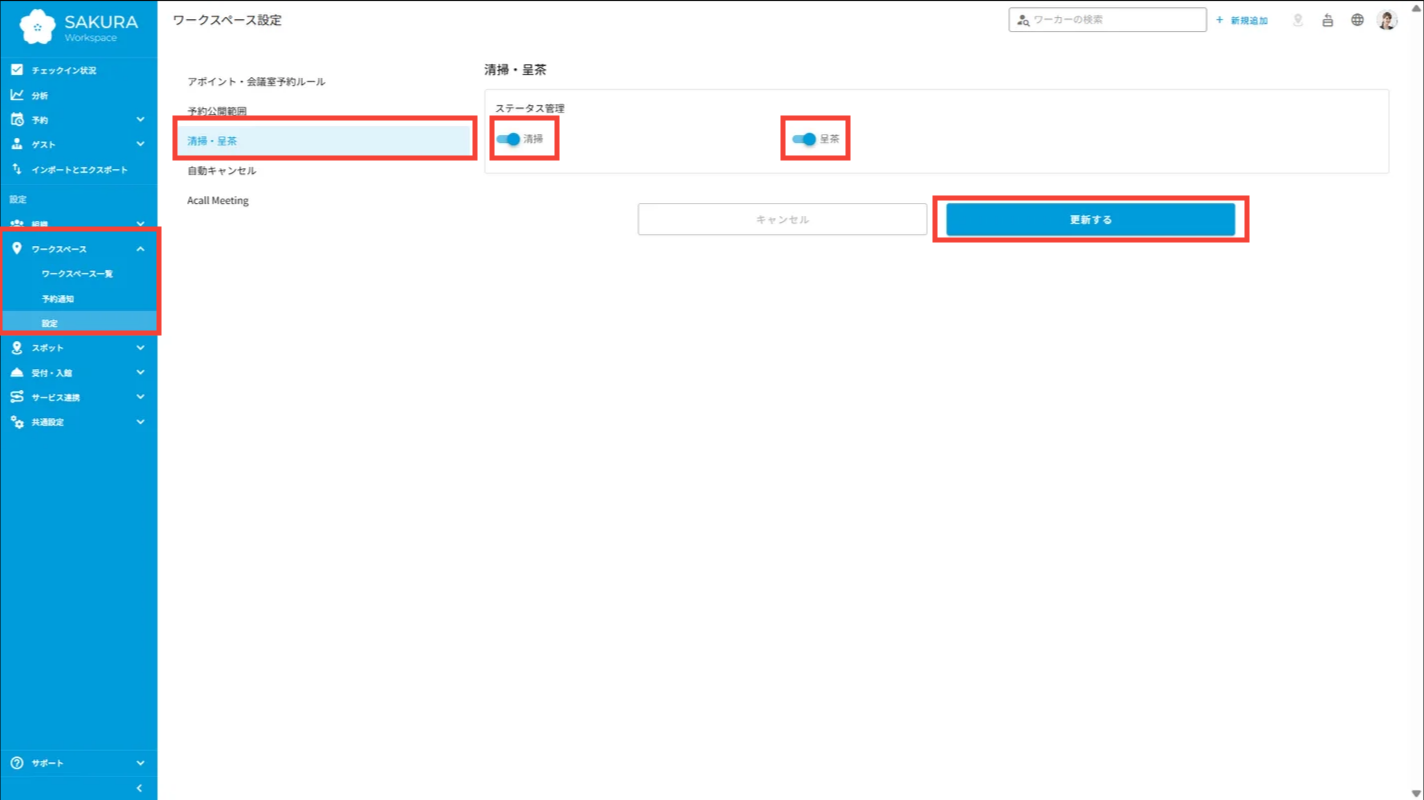Click the サービス連携 integration icon
1424x800 pixels.
pyautogui.click(x=17, y=397)
